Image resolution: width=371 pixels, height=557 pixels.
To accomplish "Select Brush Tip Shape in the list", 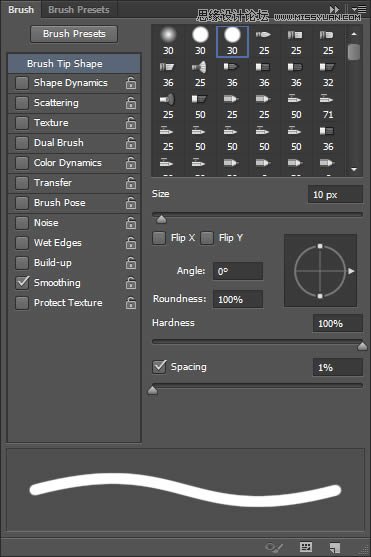I will (x=74, y=64).
